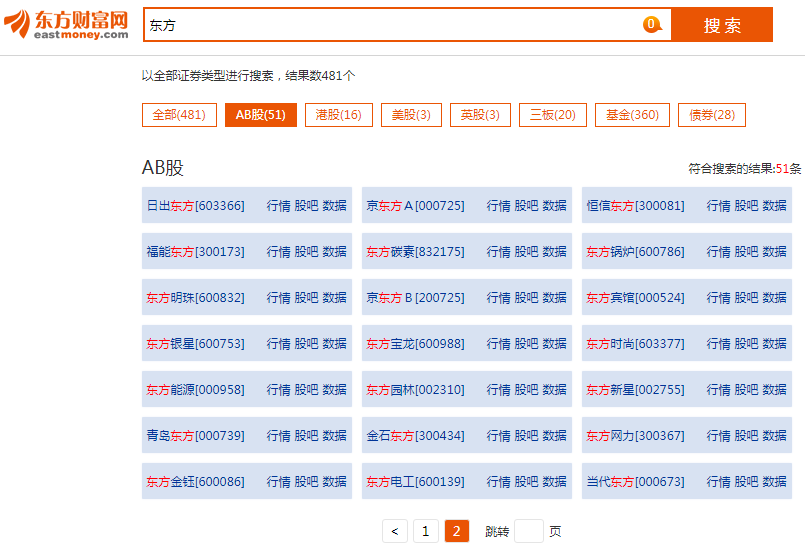
Task: Open 京东方A[000725] stock link
Action: pyautogui.click(x=415, y=205)
